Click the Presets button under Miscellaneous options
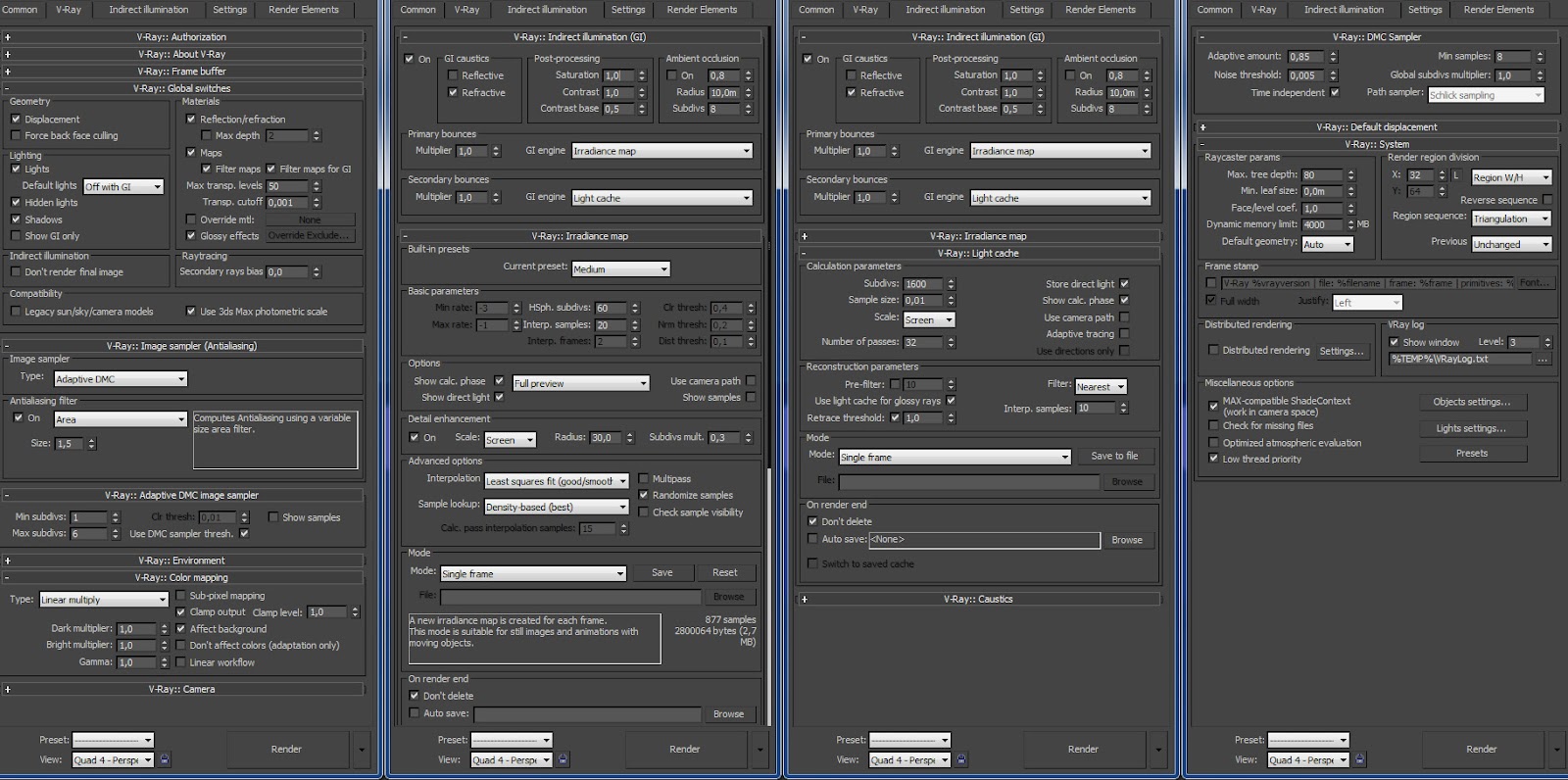This screenshot has height=780, width=1568. [1472, 453]
